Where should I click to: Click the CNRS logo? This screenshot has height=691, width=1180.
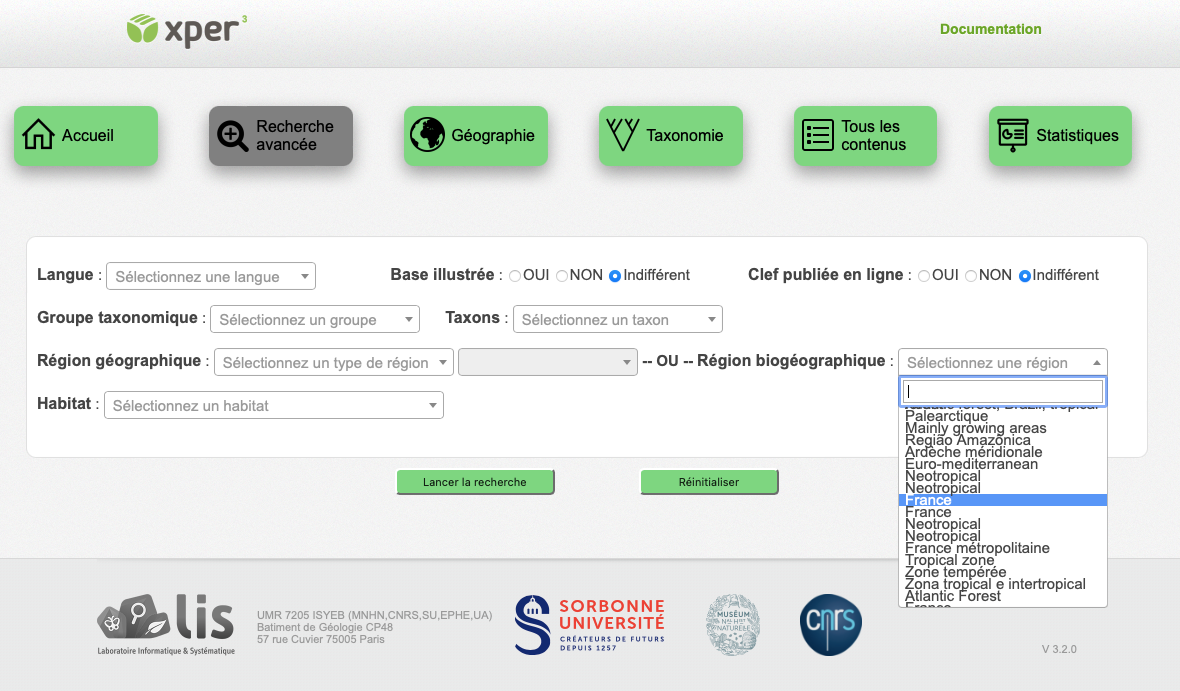click(x=831, y=624)
